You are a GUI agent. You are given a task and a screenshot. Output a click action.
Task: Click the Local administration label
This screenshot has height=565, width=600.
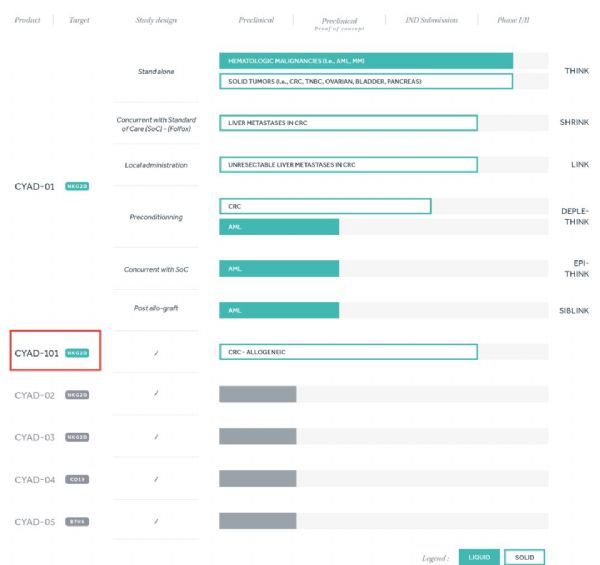156,165
